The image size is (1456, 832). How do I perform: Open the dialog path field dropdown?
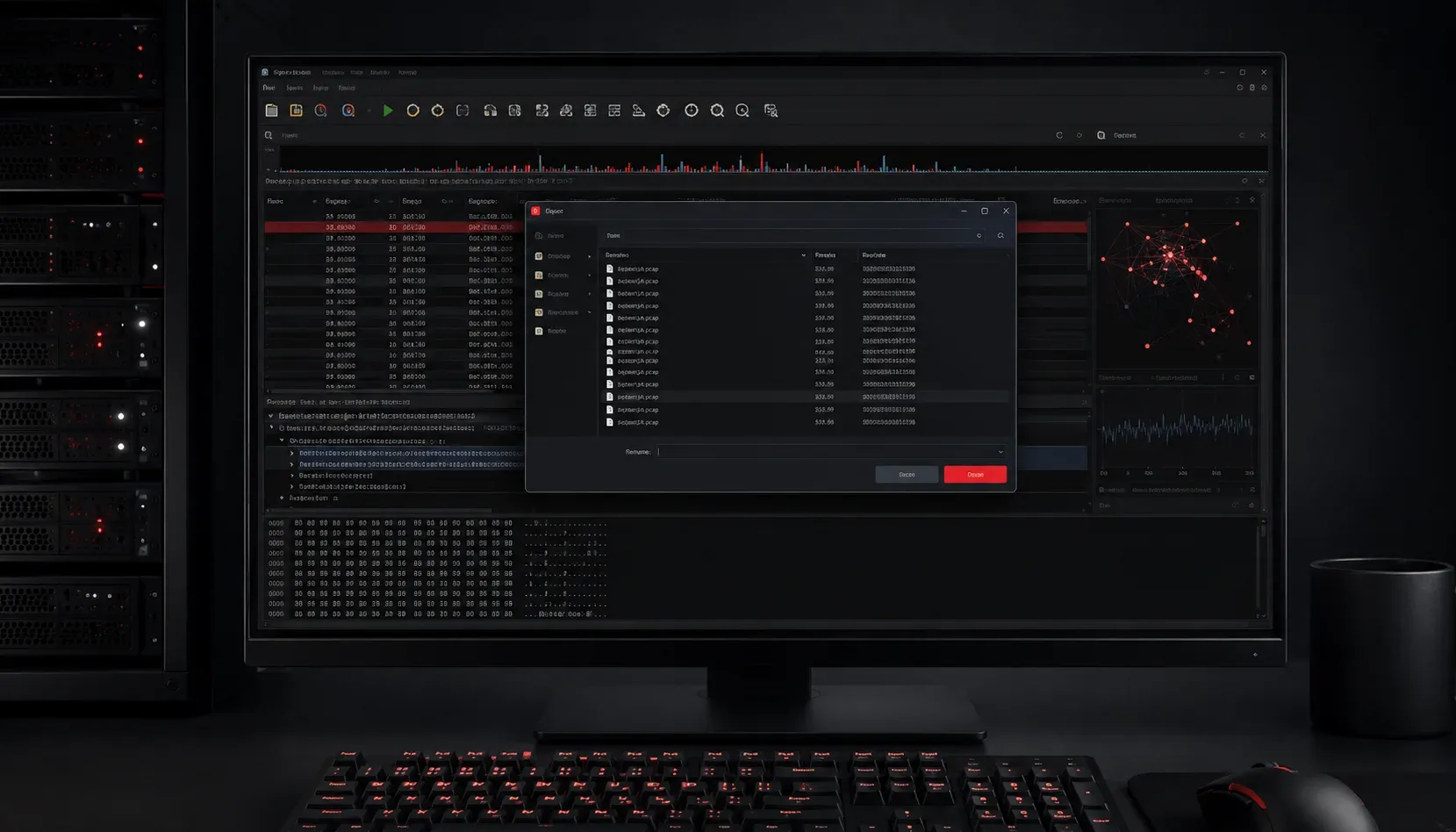tap(979, 236)
